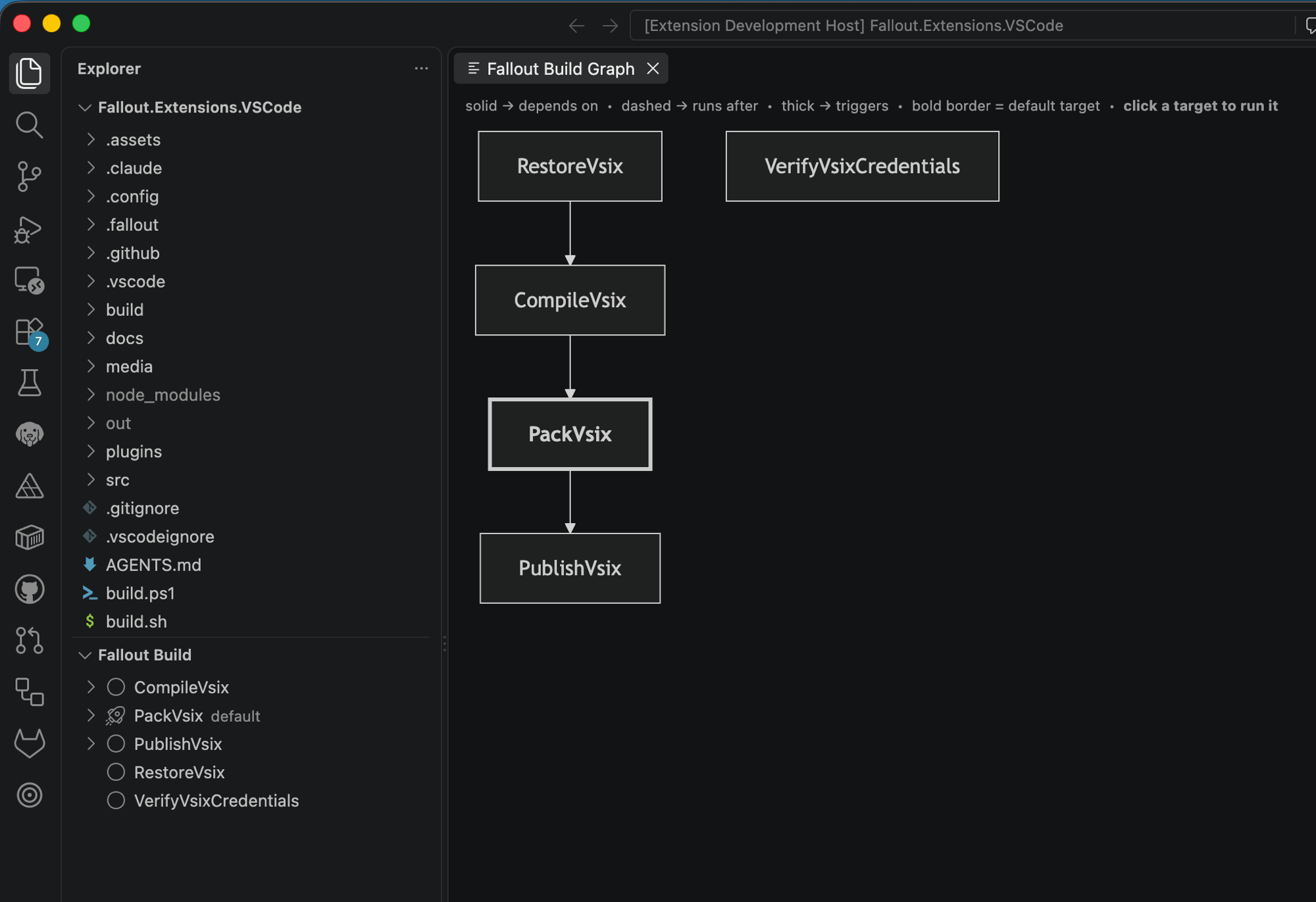The image size is (1316, 902).
Task: Select the docs folder
Action: 250,338
